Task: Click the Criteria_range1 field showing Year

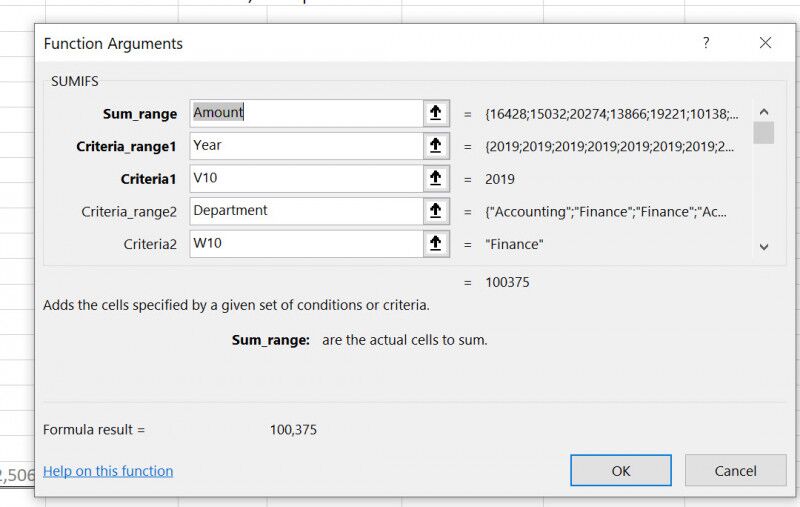Action: (305, 146)
